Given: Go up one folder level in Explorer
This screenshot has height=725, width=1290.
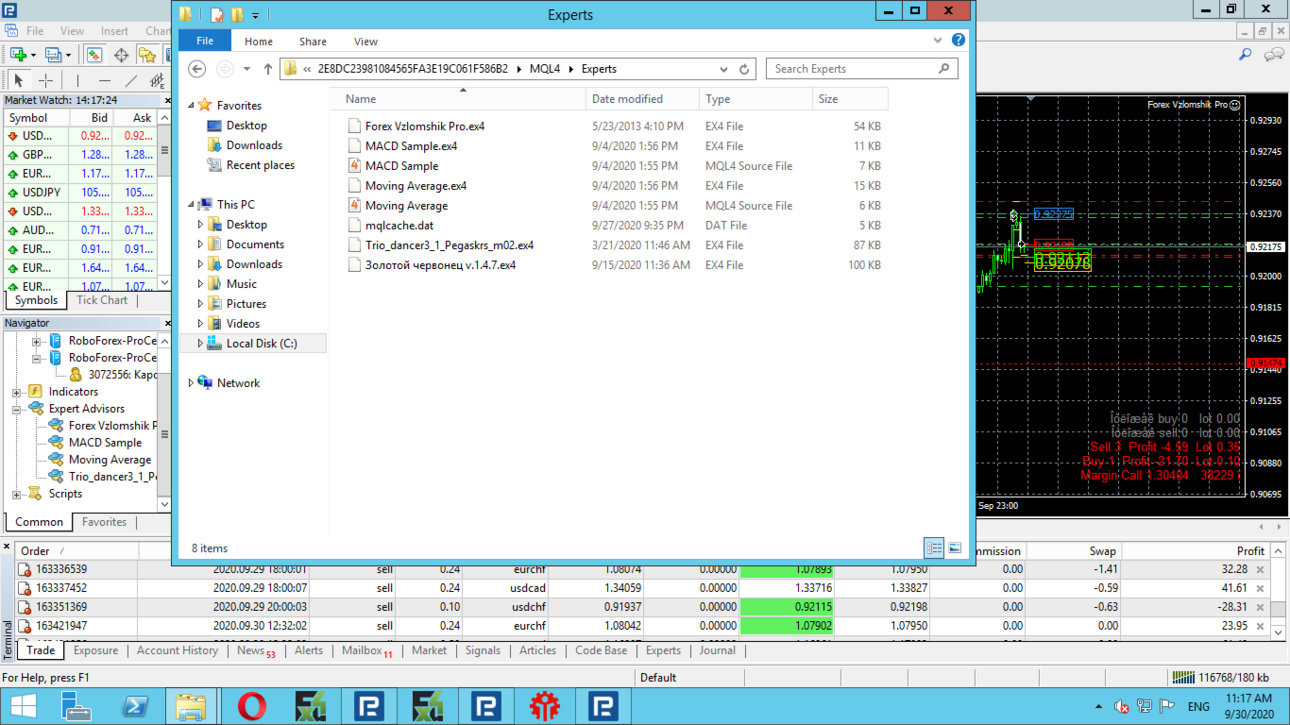Looking at the screenshot, I should pos(267,69).
